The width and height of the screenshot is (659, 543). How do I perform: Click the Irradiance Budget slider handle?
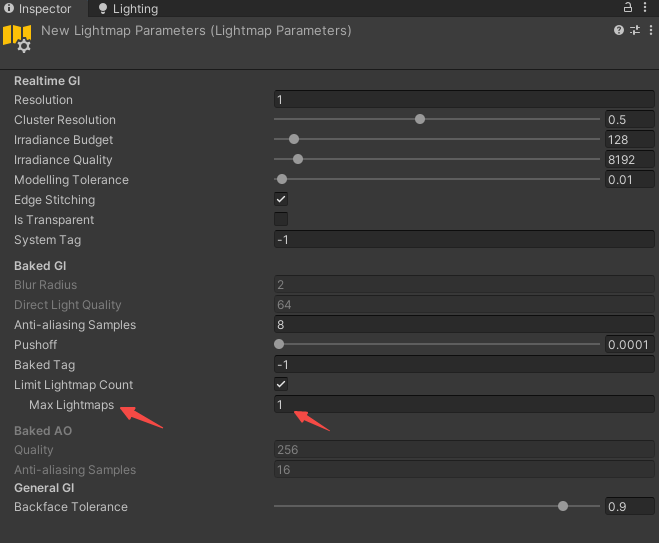click(294, 139)
